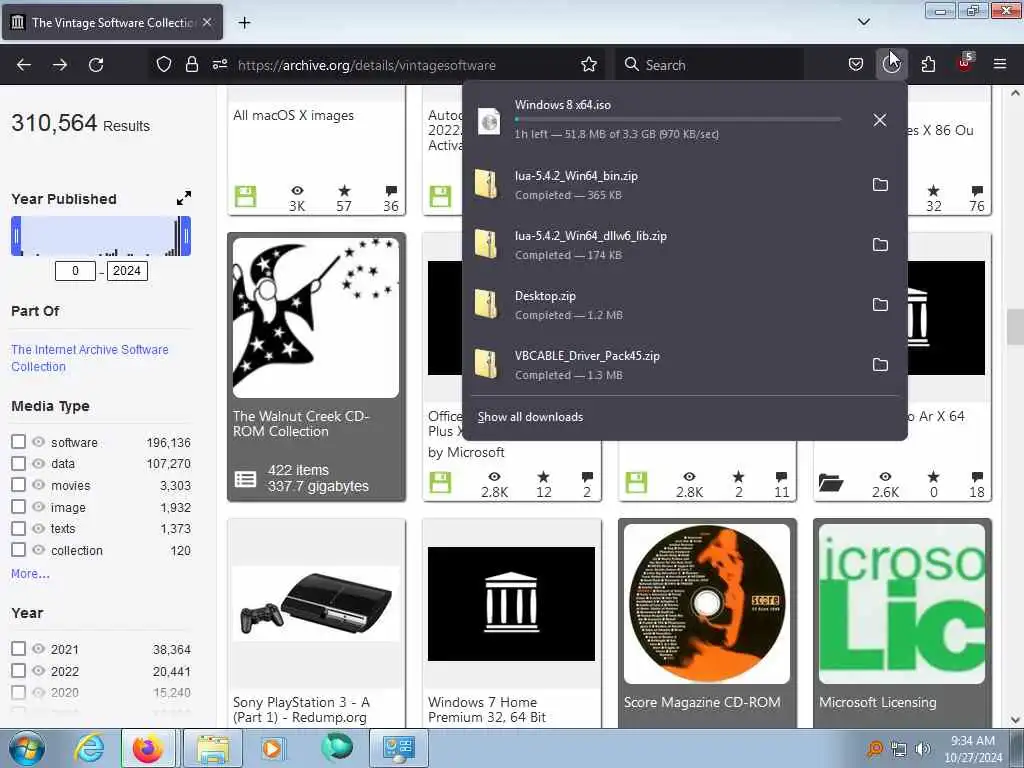Go back to the previous page
This screenshot has width=1024, height=768.
click(x=24, y=65)
